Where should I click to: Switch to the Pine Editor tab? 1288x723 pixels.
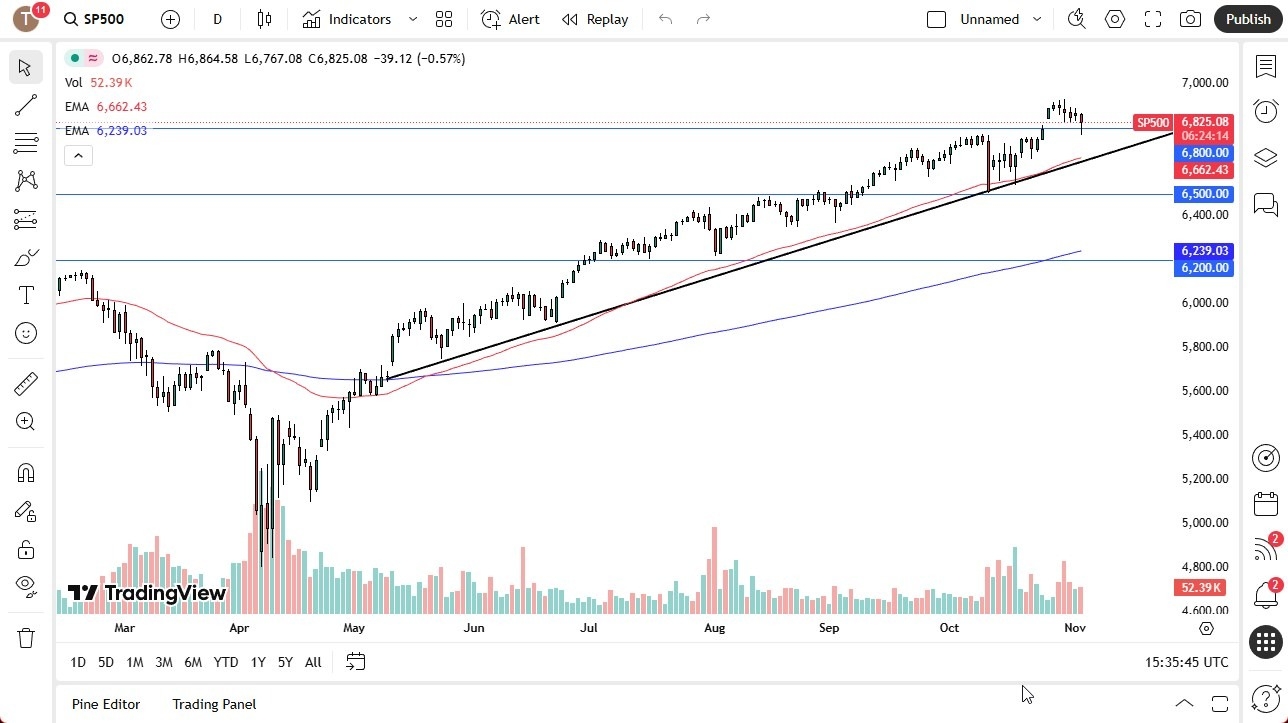[105, 704]
